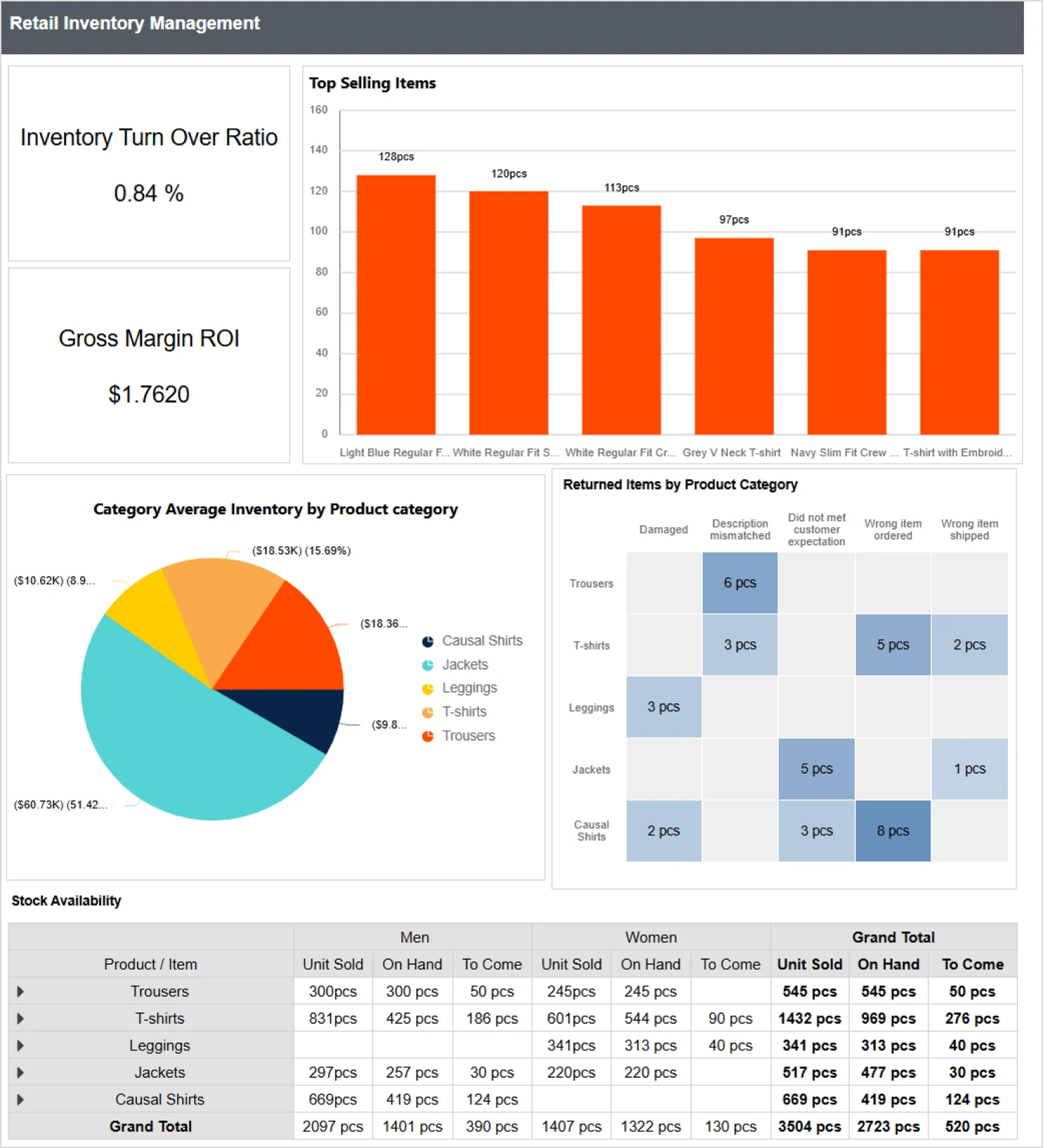Click the 97pcs bar label
The height and width of the screenshot is (1148, 1043).
(734, 220)
